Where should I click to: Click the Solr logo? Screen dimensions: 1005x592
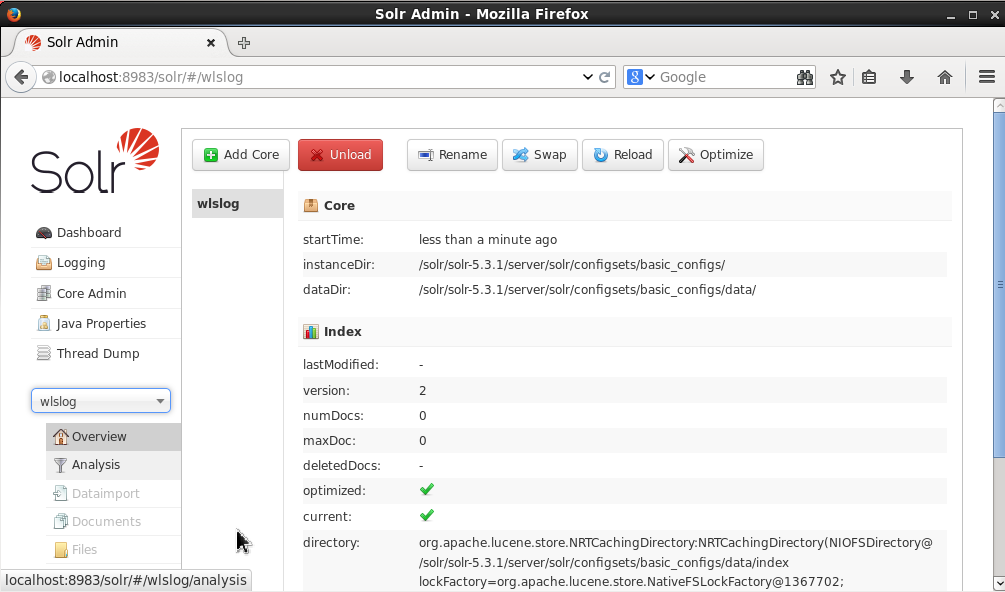[95, 160]
